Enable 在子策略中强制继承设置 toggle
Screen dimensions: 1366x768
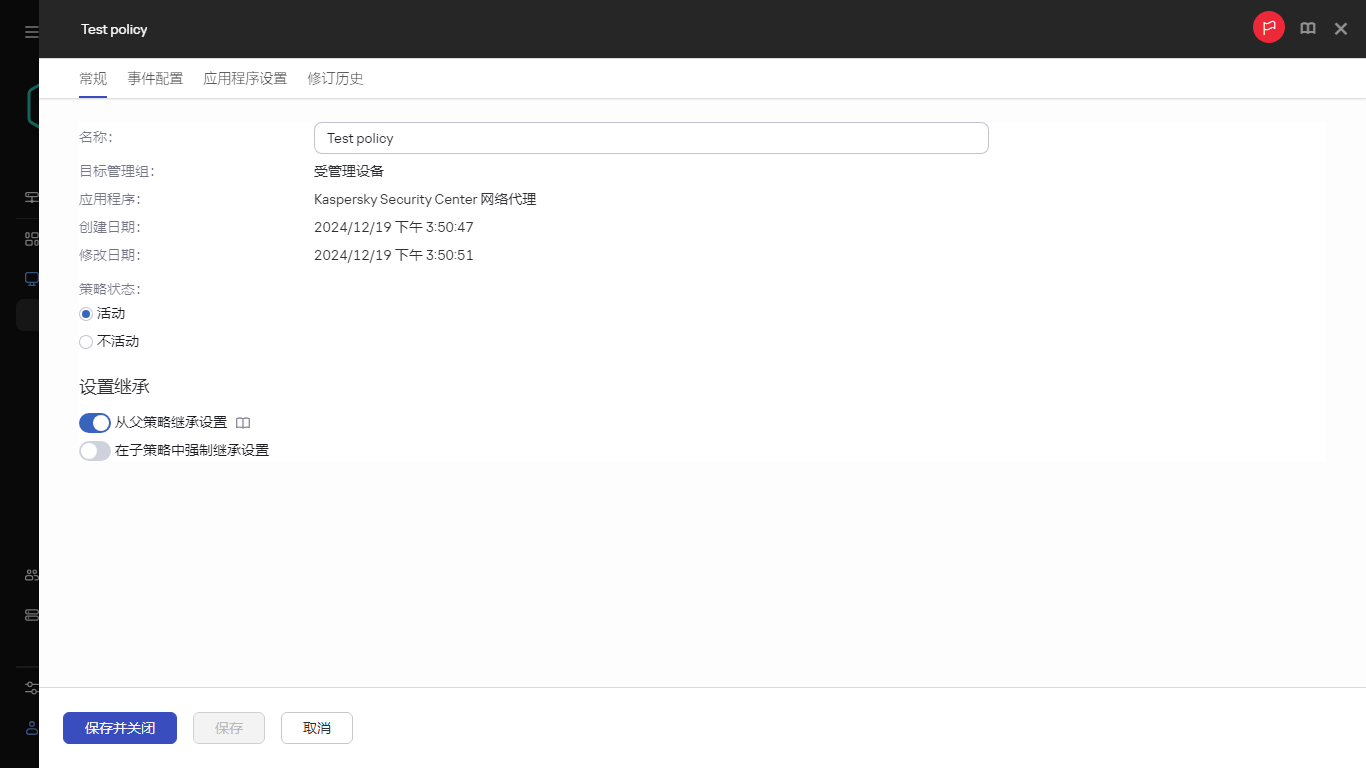(x=94, y=450)
